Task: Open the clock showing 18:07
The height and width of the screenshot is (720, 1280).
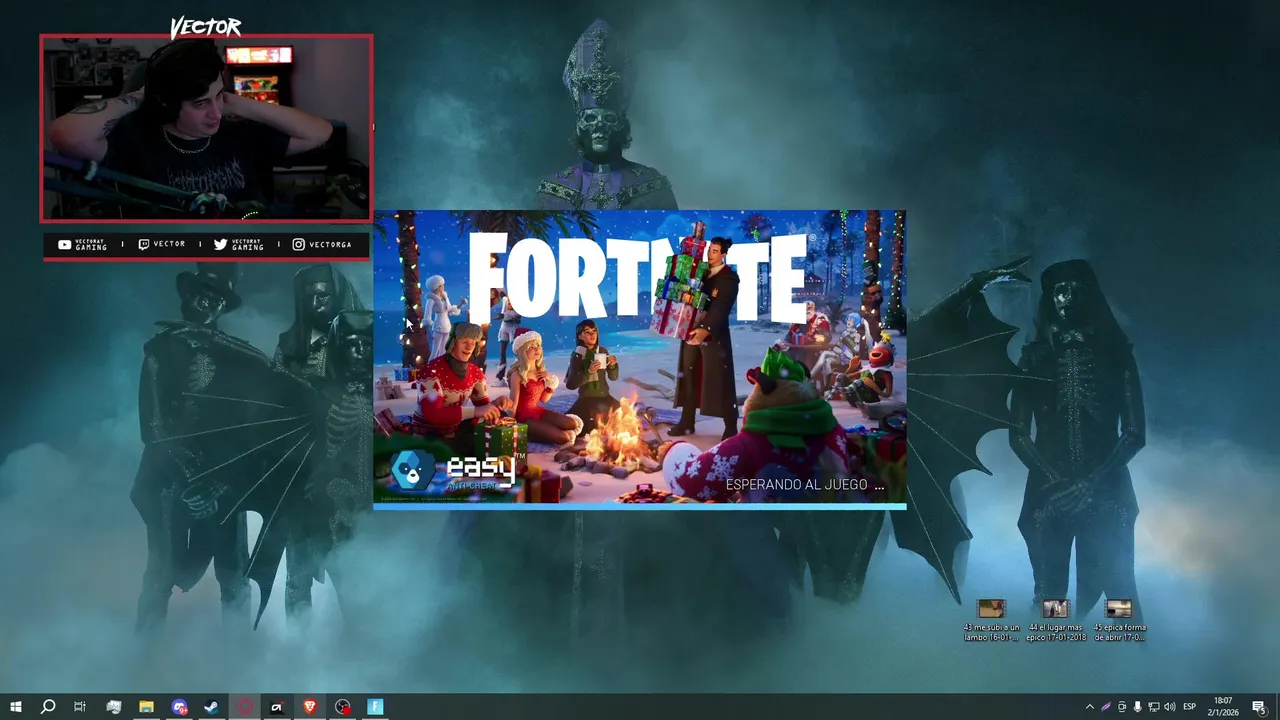Action: 1222,706
